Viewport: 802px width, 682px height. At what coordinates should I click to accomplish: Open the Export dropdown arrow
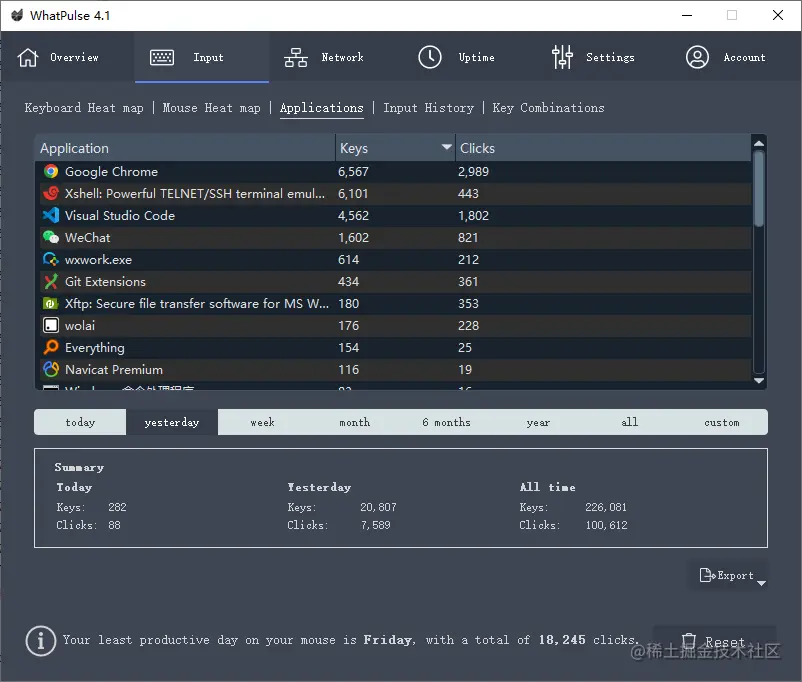coord(761,583)
